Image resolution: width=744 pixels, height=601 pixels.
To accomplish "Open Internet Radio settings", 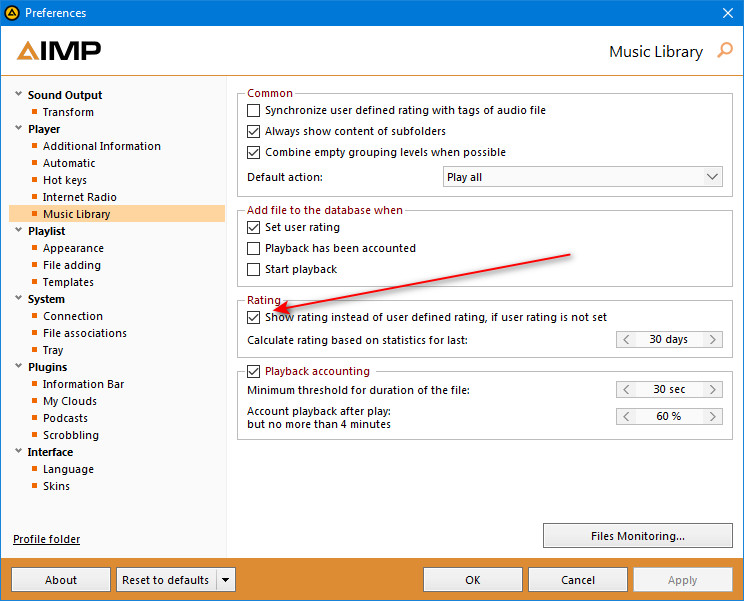I will click(x=79, y=197).
